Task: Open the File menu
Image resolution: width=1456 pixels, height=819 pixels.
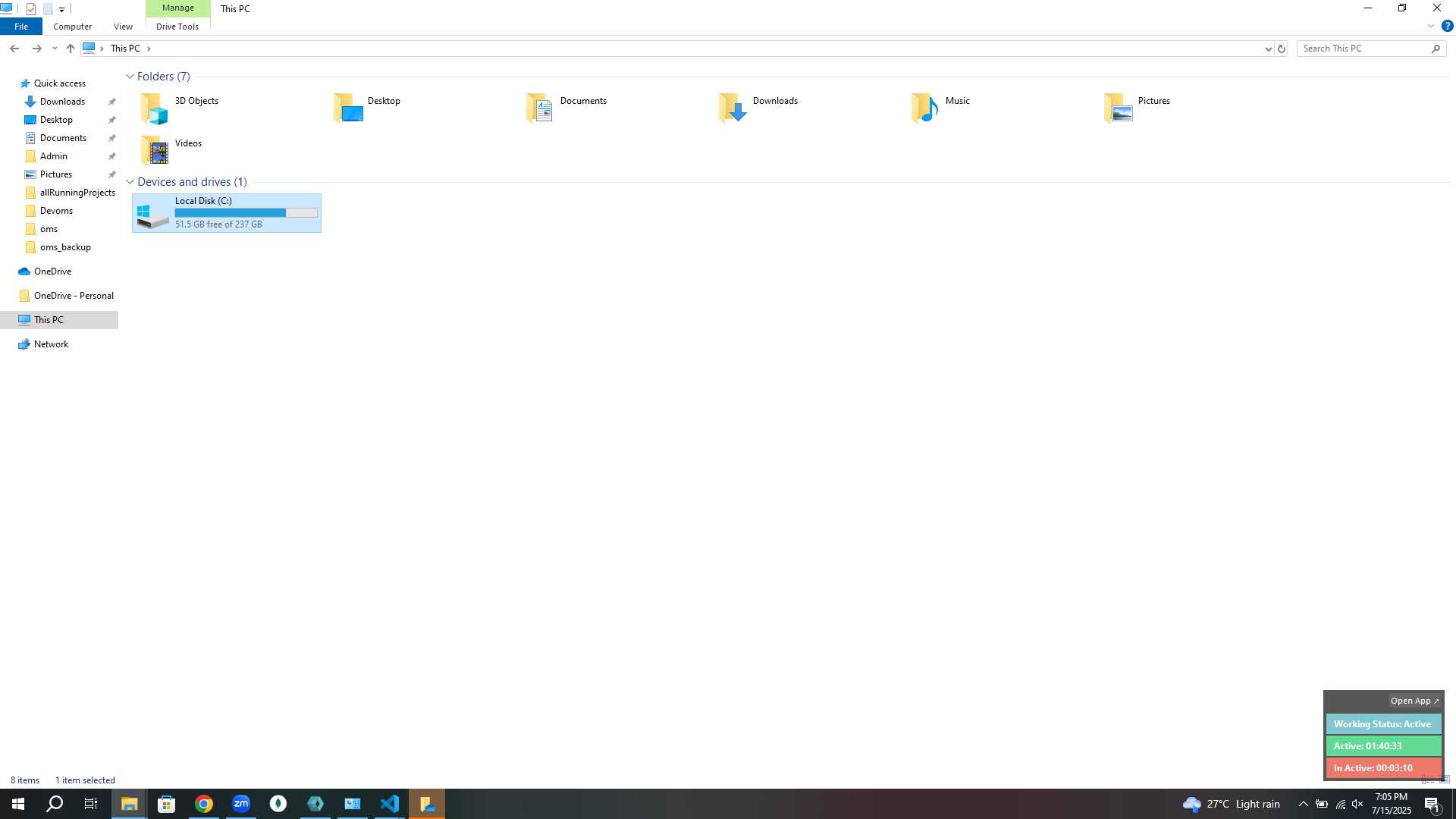Action: [21, 27]
